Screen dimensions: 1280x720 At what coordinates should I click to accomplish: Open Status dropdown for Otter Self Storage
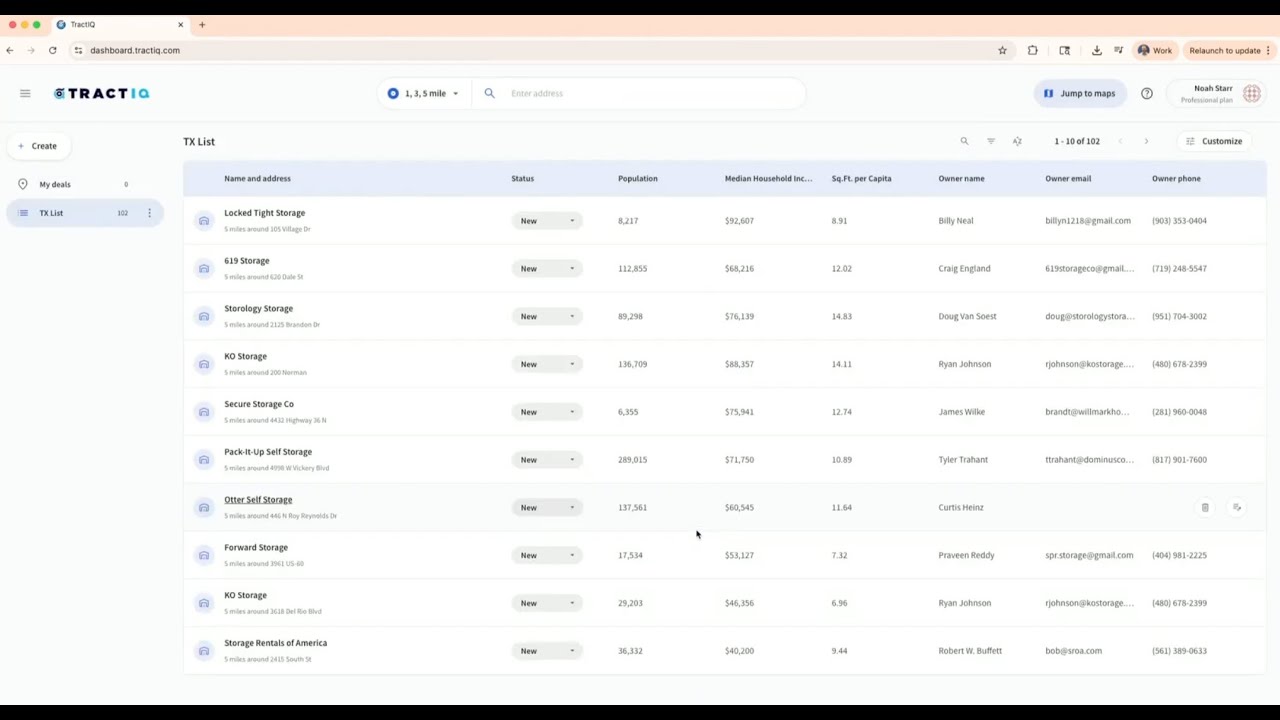[546, 507]
